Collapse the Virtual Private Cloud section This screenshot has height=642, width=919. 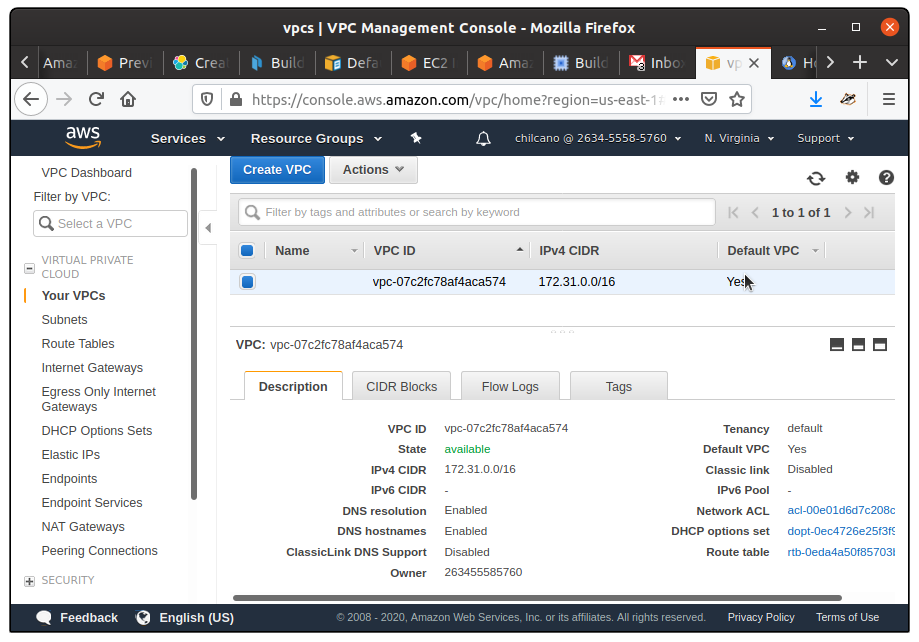pyautogui.click(x=29, y=268)
